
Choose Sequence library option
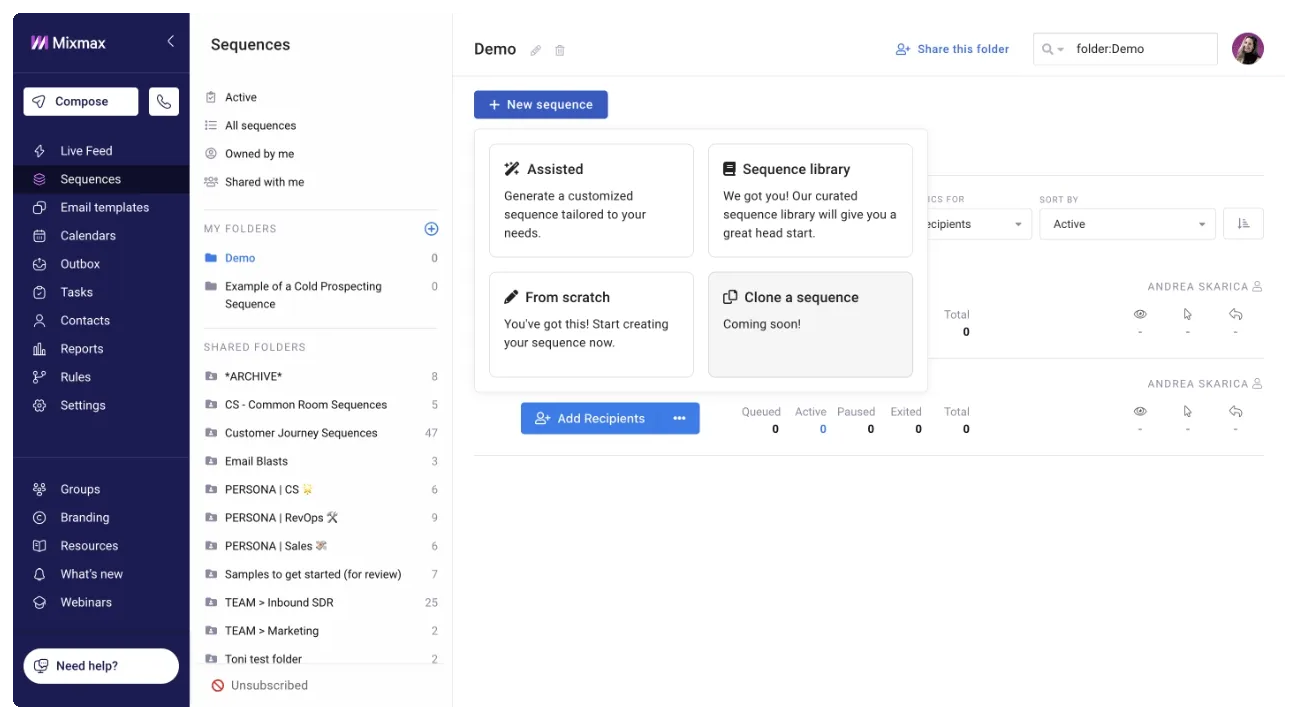click(810, 200)
